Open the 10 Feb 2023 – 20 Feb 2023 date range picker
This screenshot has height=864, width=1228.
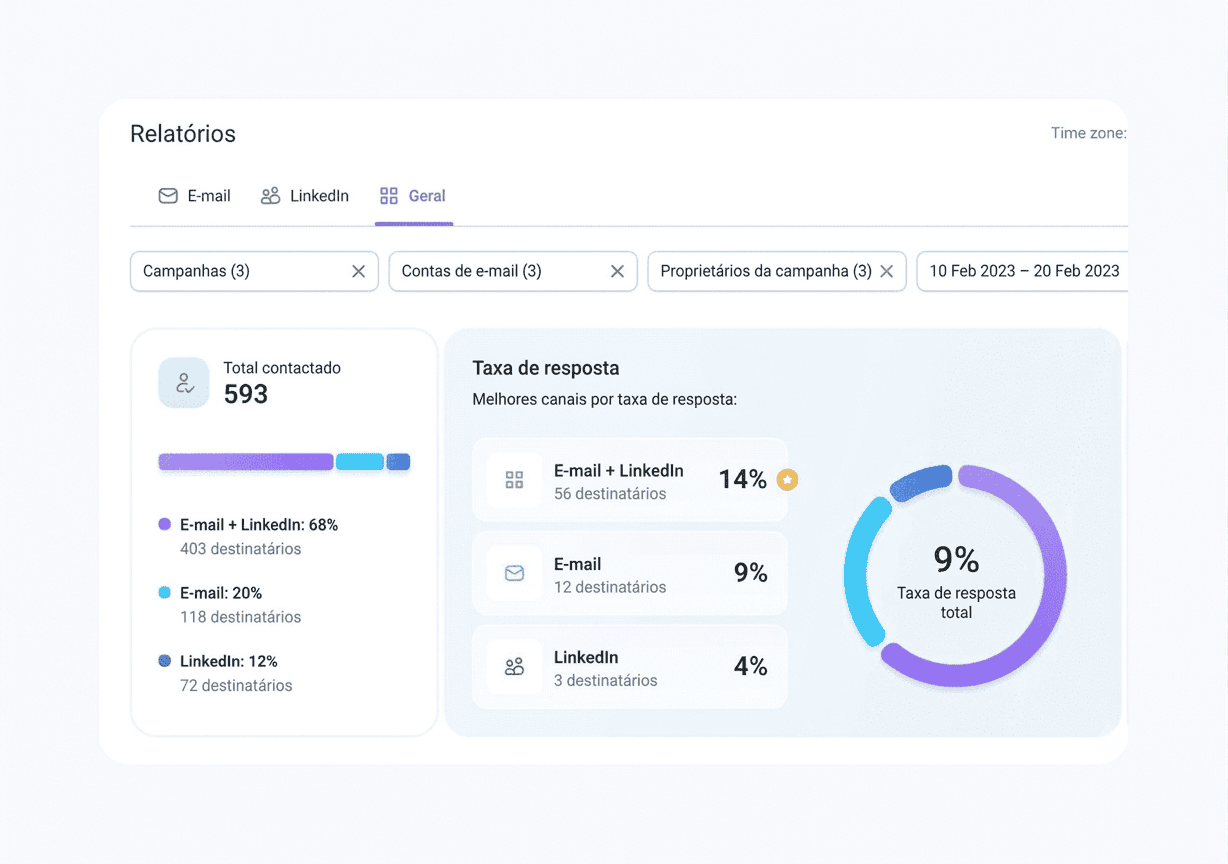1023,271
